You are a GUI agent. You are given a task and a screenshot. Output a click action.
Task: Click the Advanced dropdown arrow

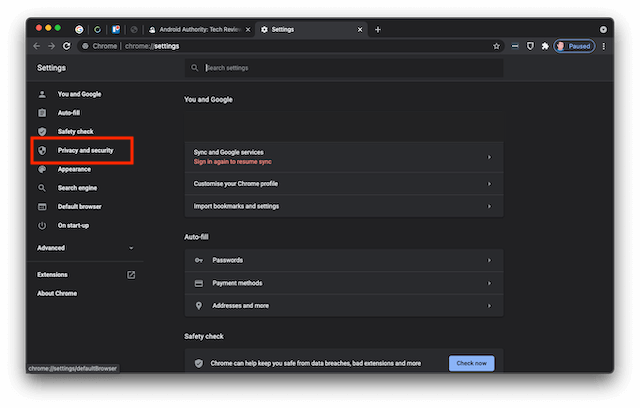point(131,248)
